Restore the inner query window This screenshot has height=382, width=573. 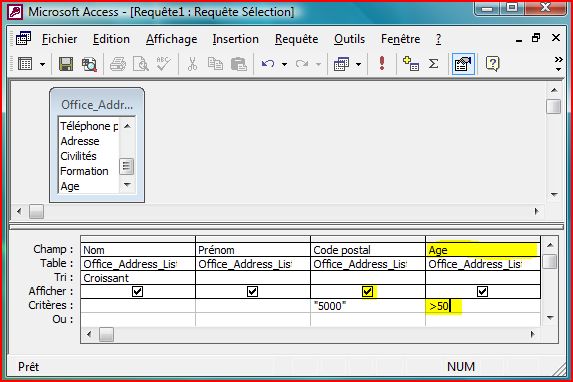[x=536, y=38]
